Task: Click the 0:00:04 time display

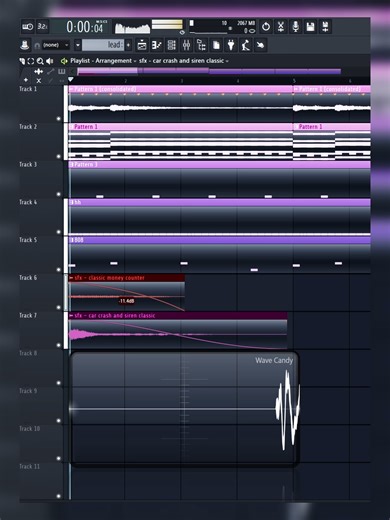Action: (x=84, y=27)
